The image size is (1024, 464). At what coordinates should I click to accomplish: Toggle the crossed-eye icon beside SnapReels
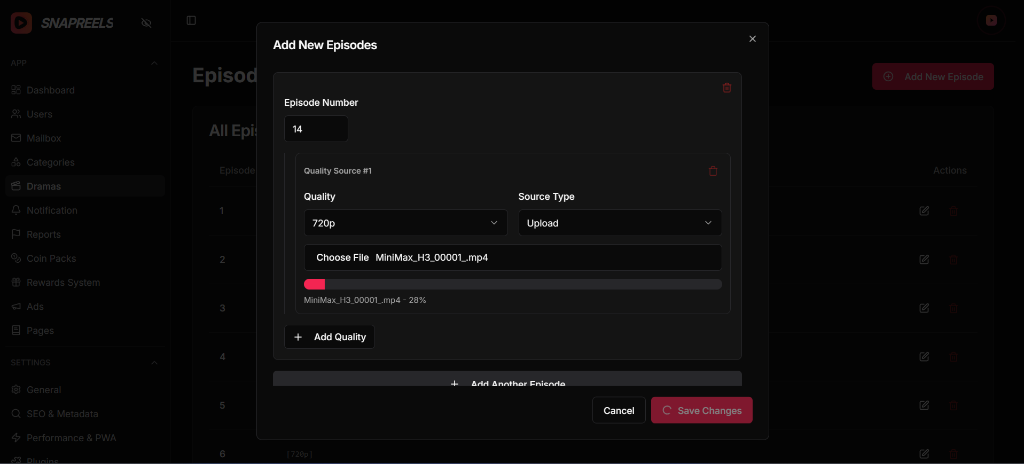point(146,23)
